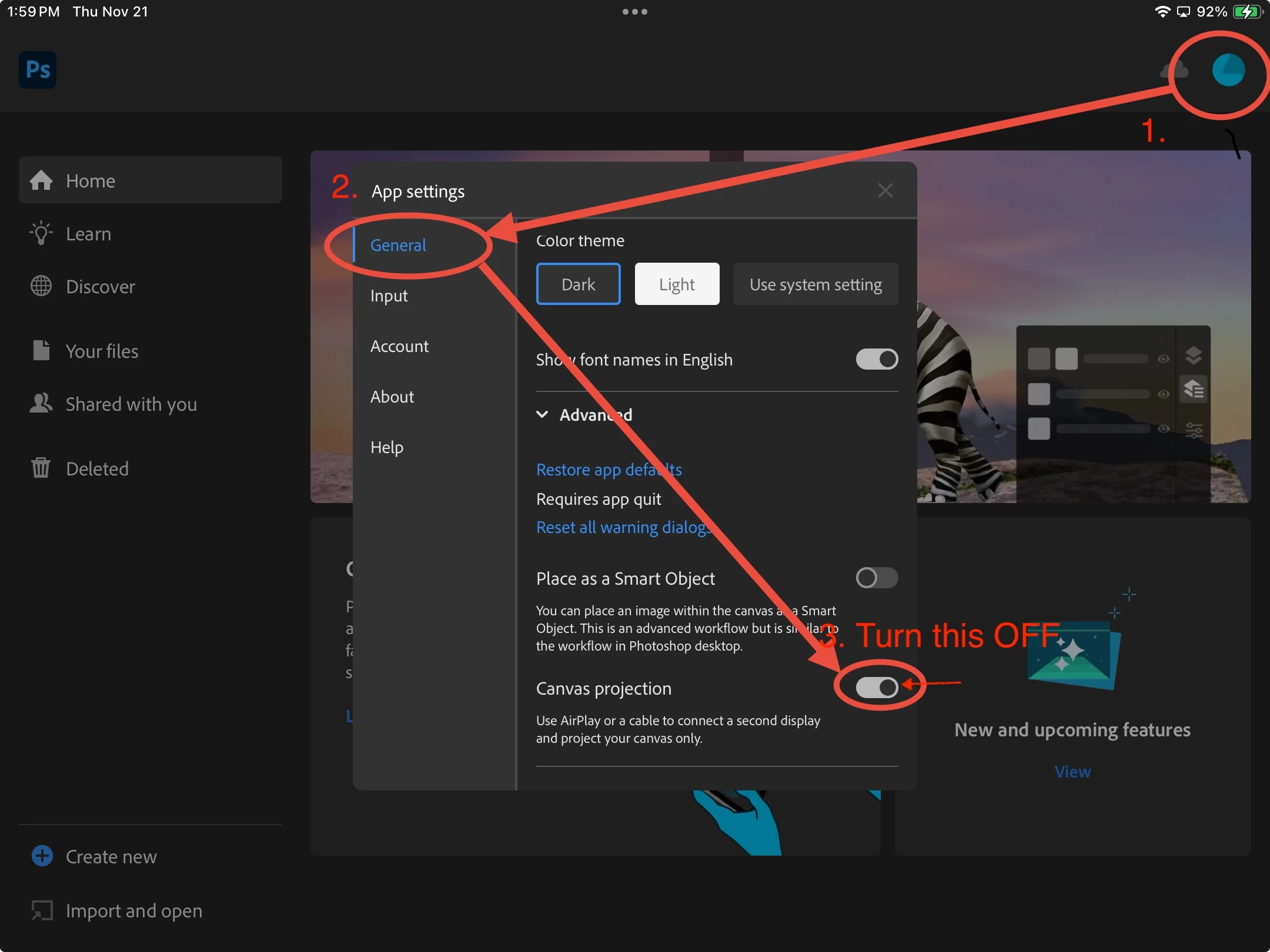Open Discover via the globe icon

pyautogui.click(x=41, y=286)
